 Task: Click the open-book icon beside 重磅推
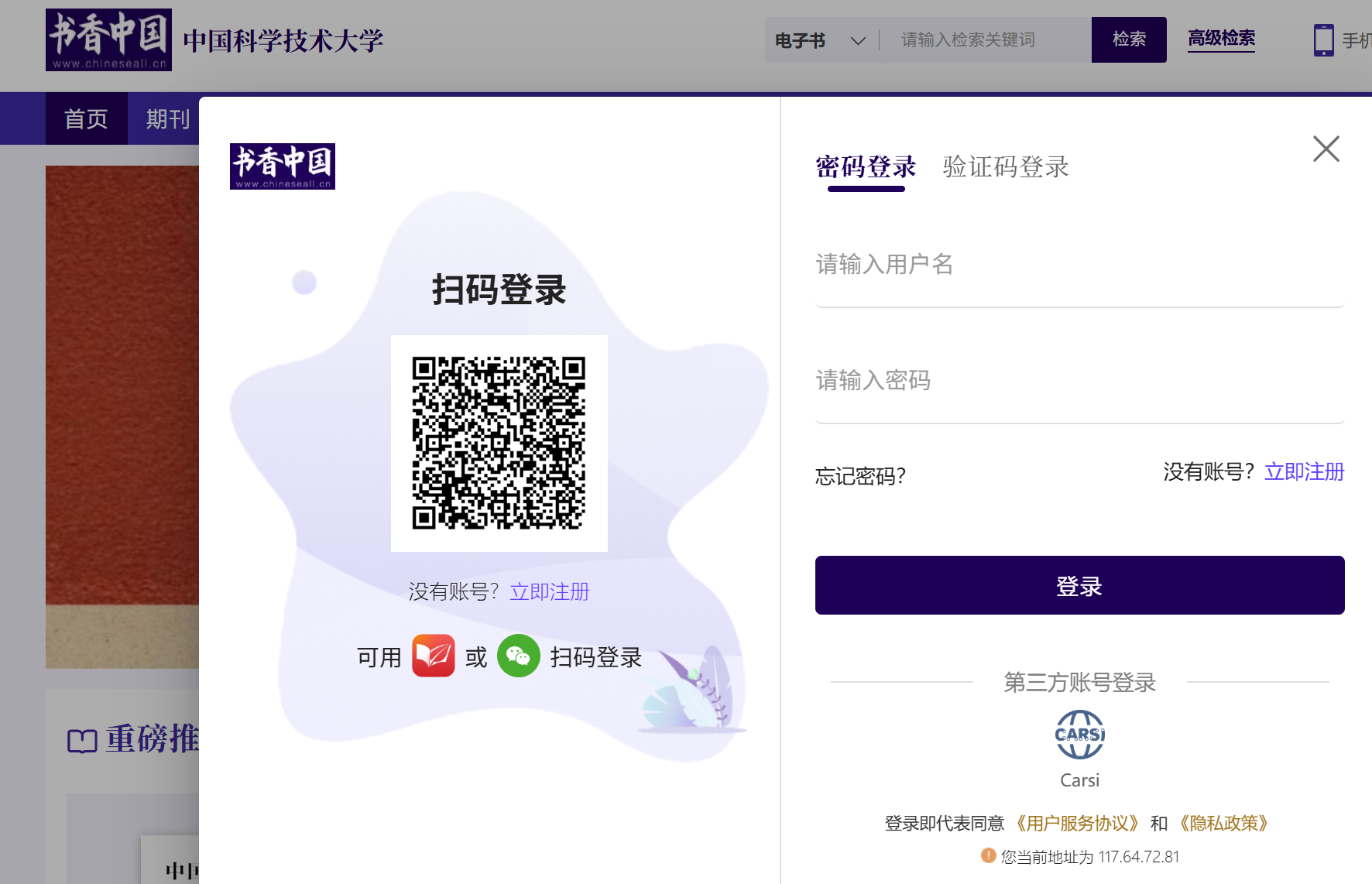[82, 741]
